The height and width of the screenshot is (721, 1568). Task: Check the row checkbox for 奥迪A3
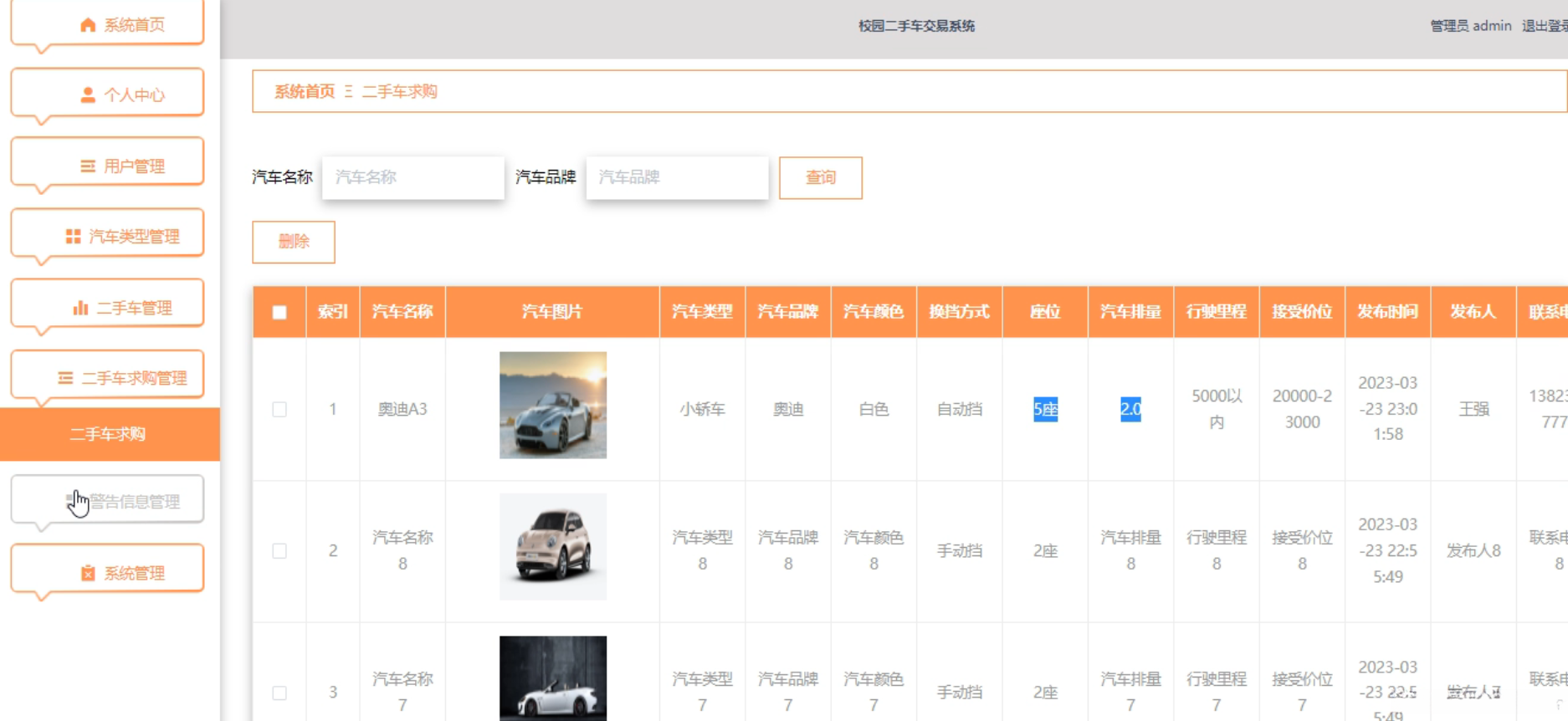point(279,409)
